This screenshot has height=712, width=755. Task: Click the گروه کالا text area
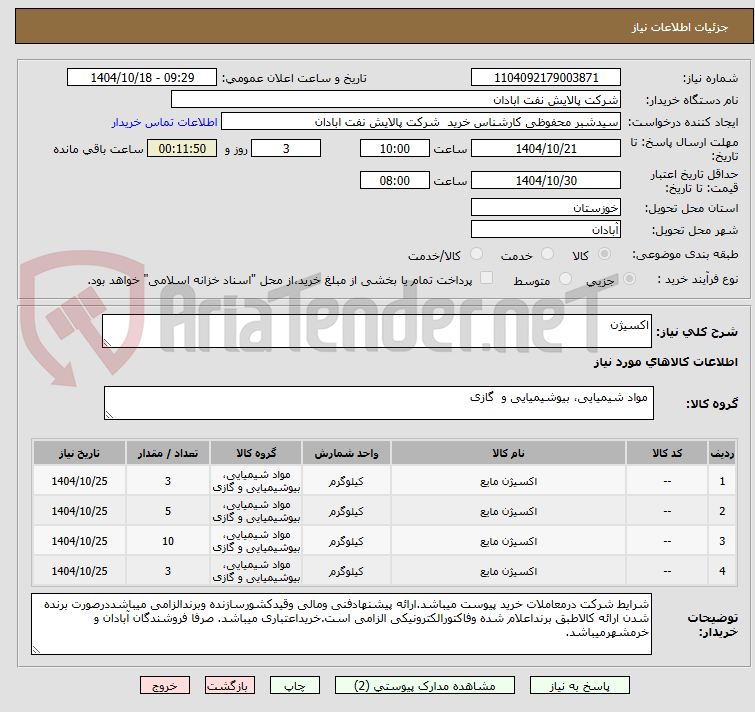click(378, 403)
